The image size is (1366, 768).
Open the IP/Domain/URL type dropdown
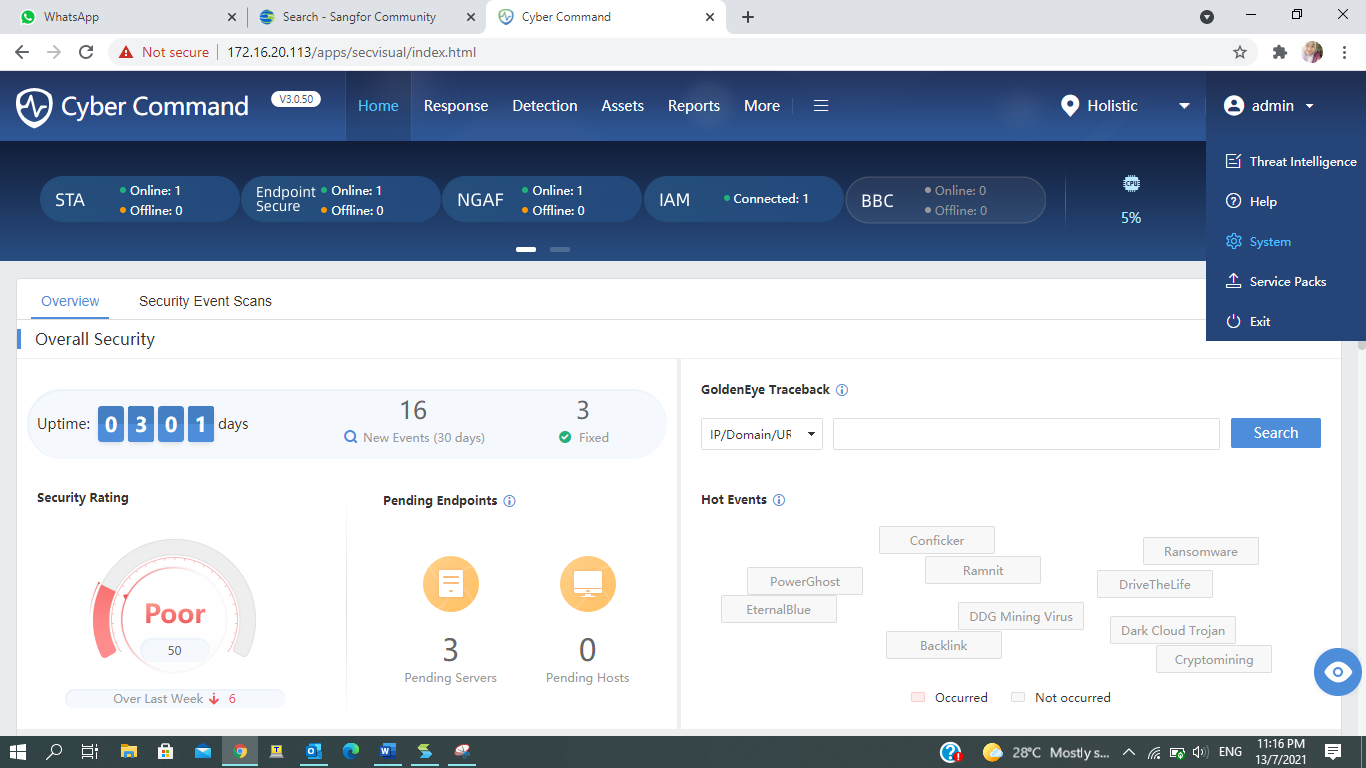pyautogui.click(x=762, y=434)
